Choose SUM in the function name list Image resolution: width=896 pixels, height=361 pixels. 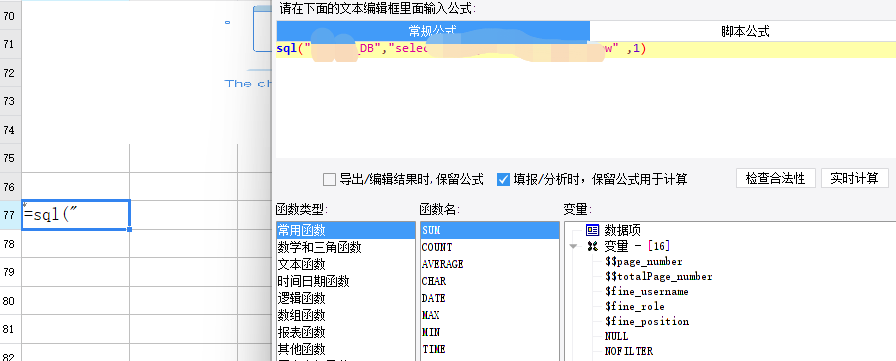coord(490,230)
